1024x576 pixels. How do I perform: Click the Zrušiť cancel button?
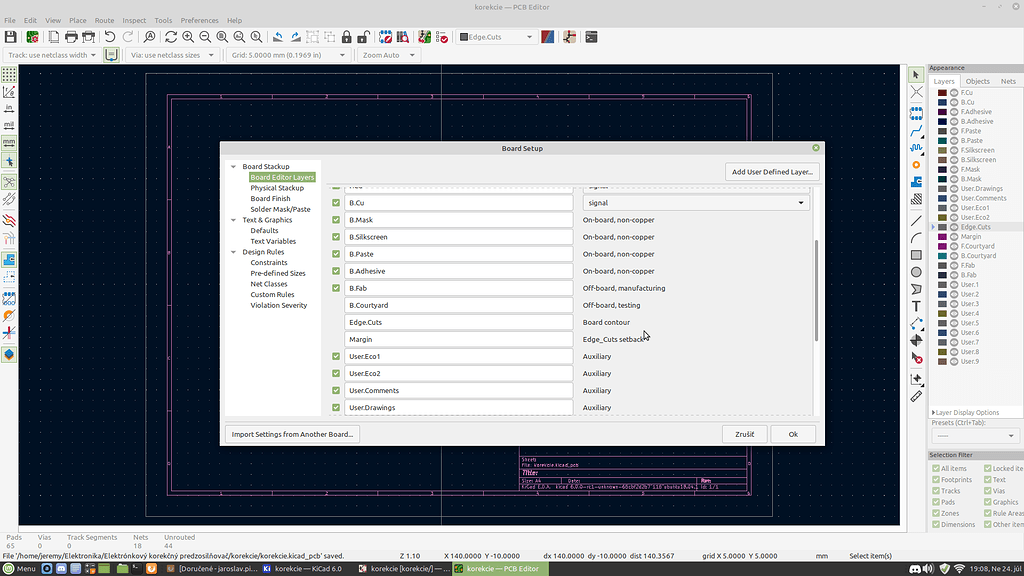744,434
